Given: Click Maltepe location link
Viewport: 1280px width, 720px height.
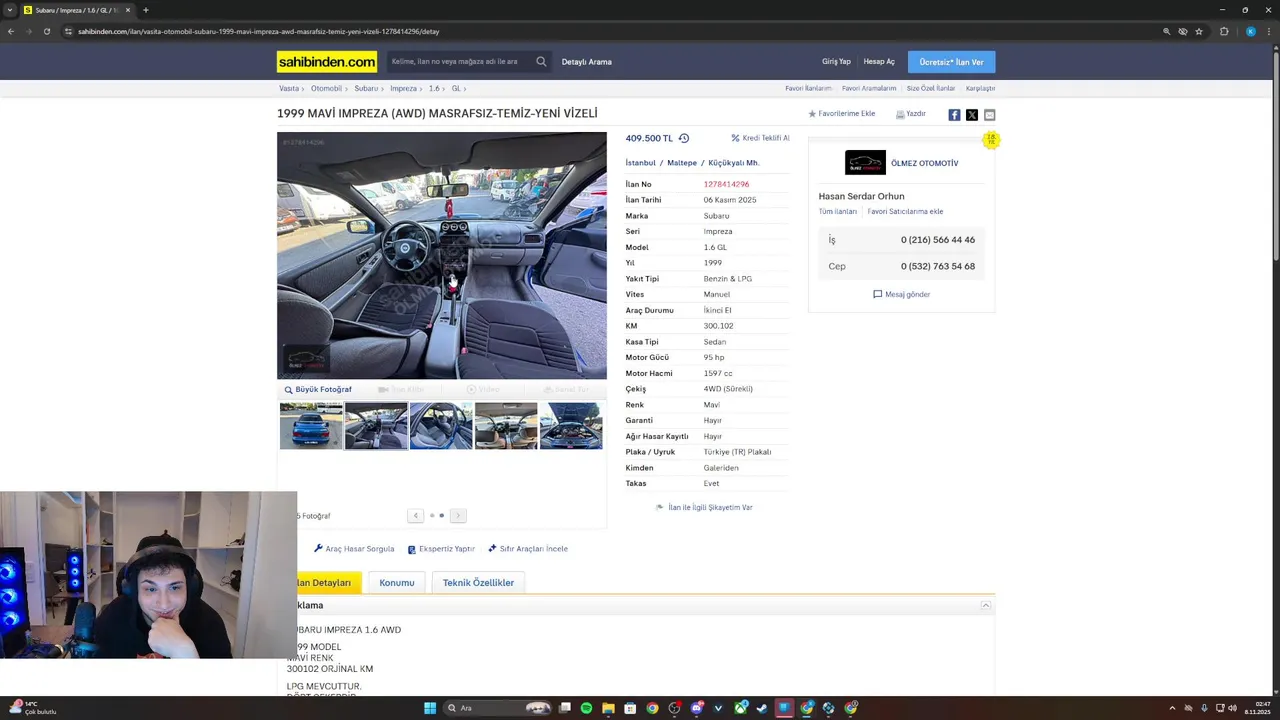Looking at the screenshot, I should pyautogui.click(x=682, y=163).
